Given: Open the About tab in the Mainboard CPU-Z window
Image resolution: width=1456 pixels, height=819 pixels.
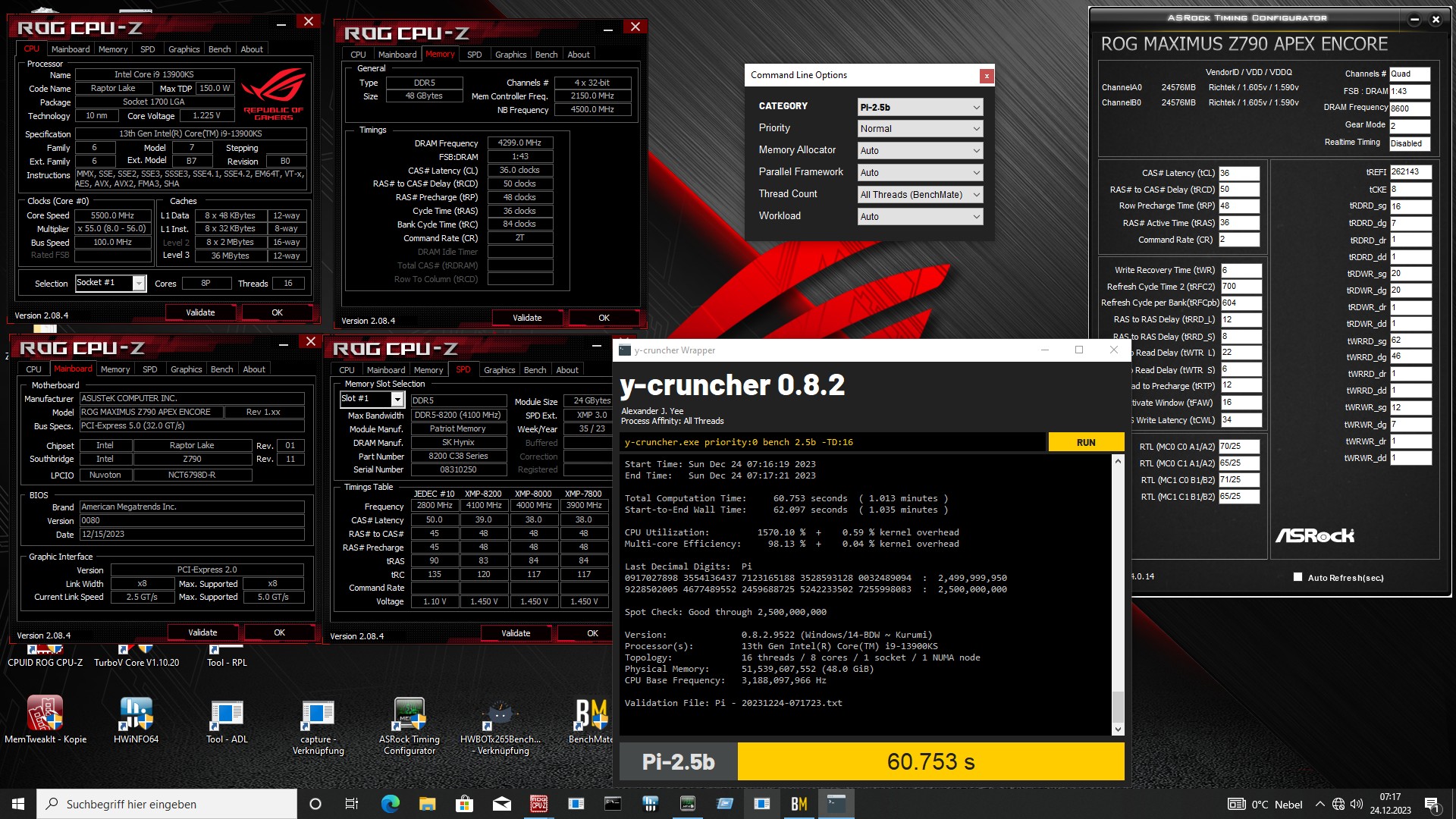Looking at the screenshot, I should tap(254, 369).
